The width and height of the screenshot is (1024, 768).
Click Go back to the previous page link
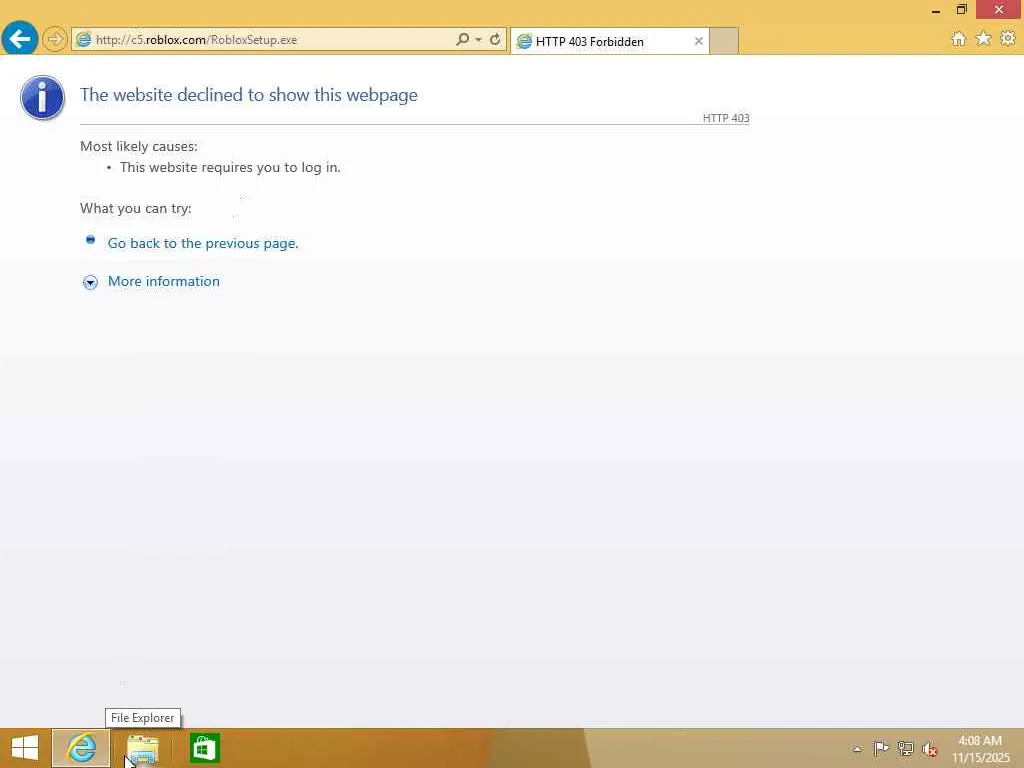pyautogui.click(x=203, y=243)
